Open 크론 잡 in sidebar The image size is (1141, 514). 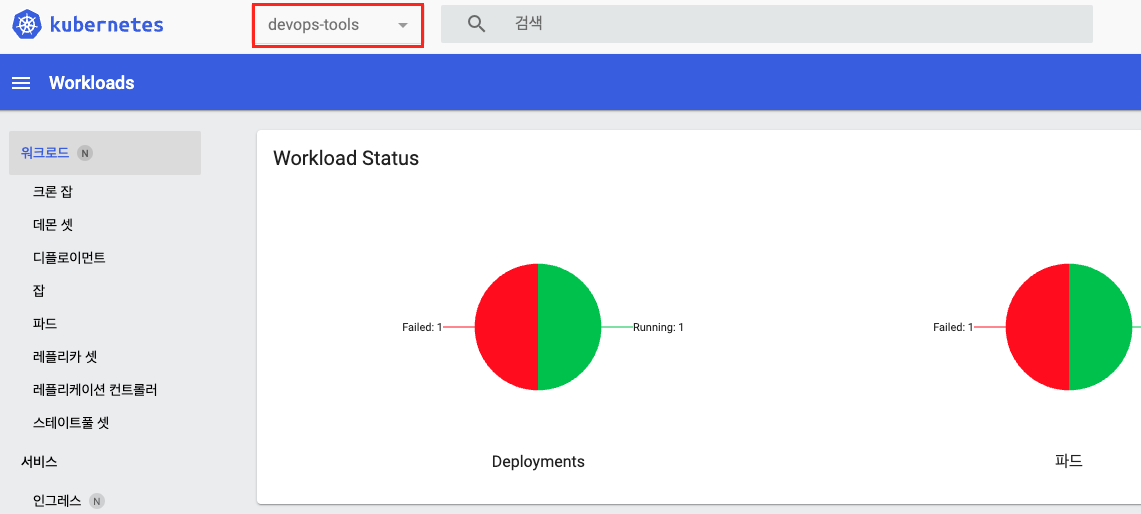[x=52, y=191]
